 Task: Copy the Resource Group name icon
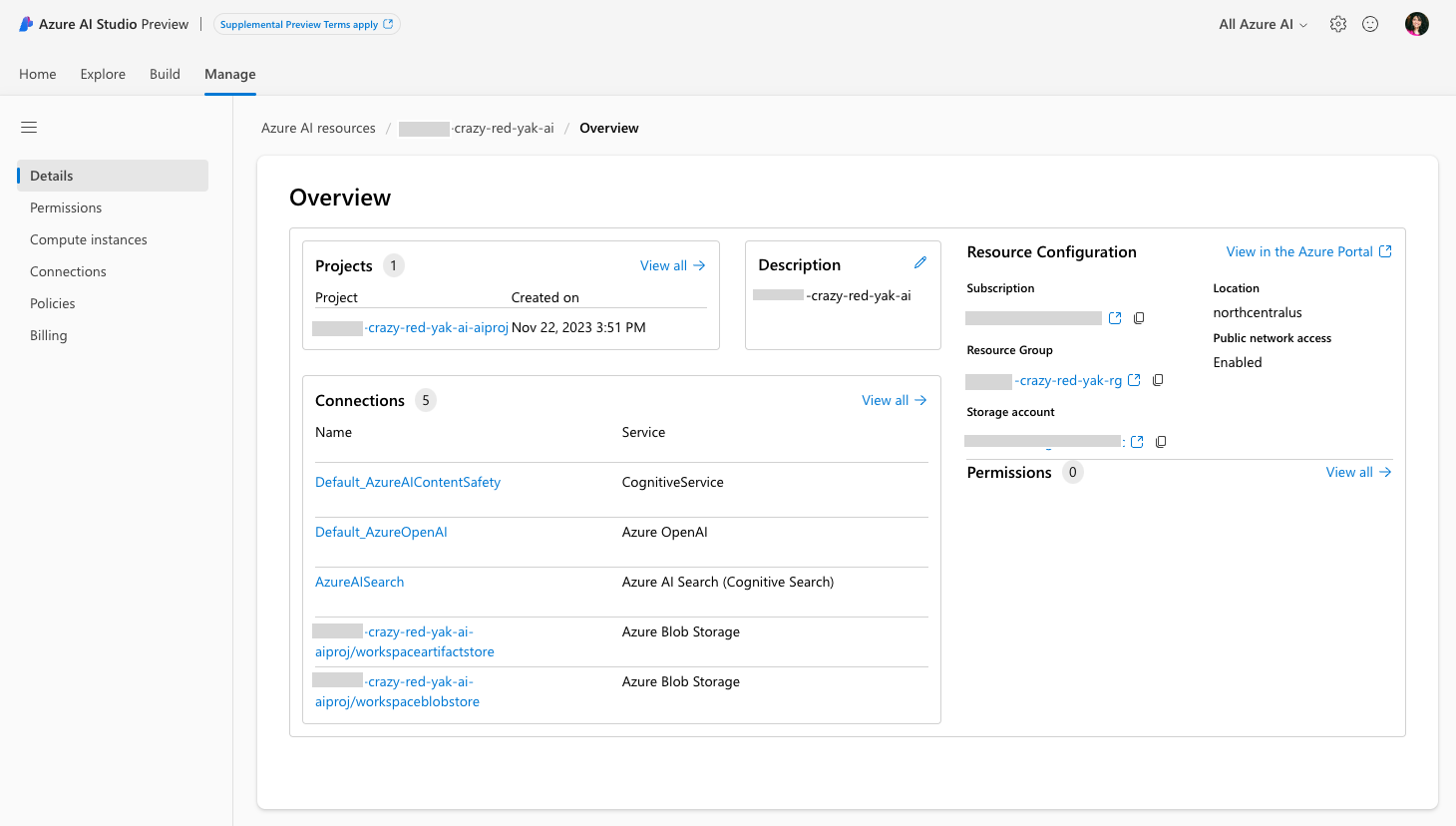point(1158,380)
